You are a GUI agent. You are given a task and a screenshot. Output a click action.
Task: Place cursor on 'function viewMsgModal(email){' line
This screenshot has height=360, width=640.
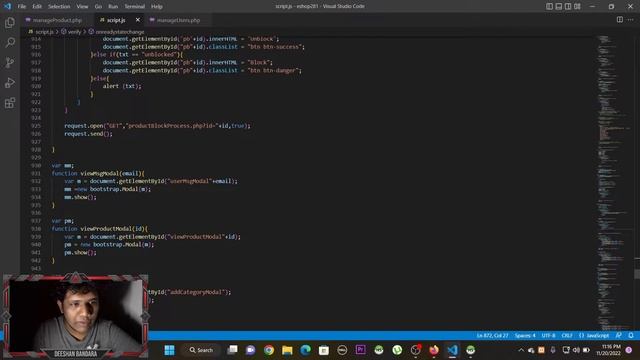(98, 173)
